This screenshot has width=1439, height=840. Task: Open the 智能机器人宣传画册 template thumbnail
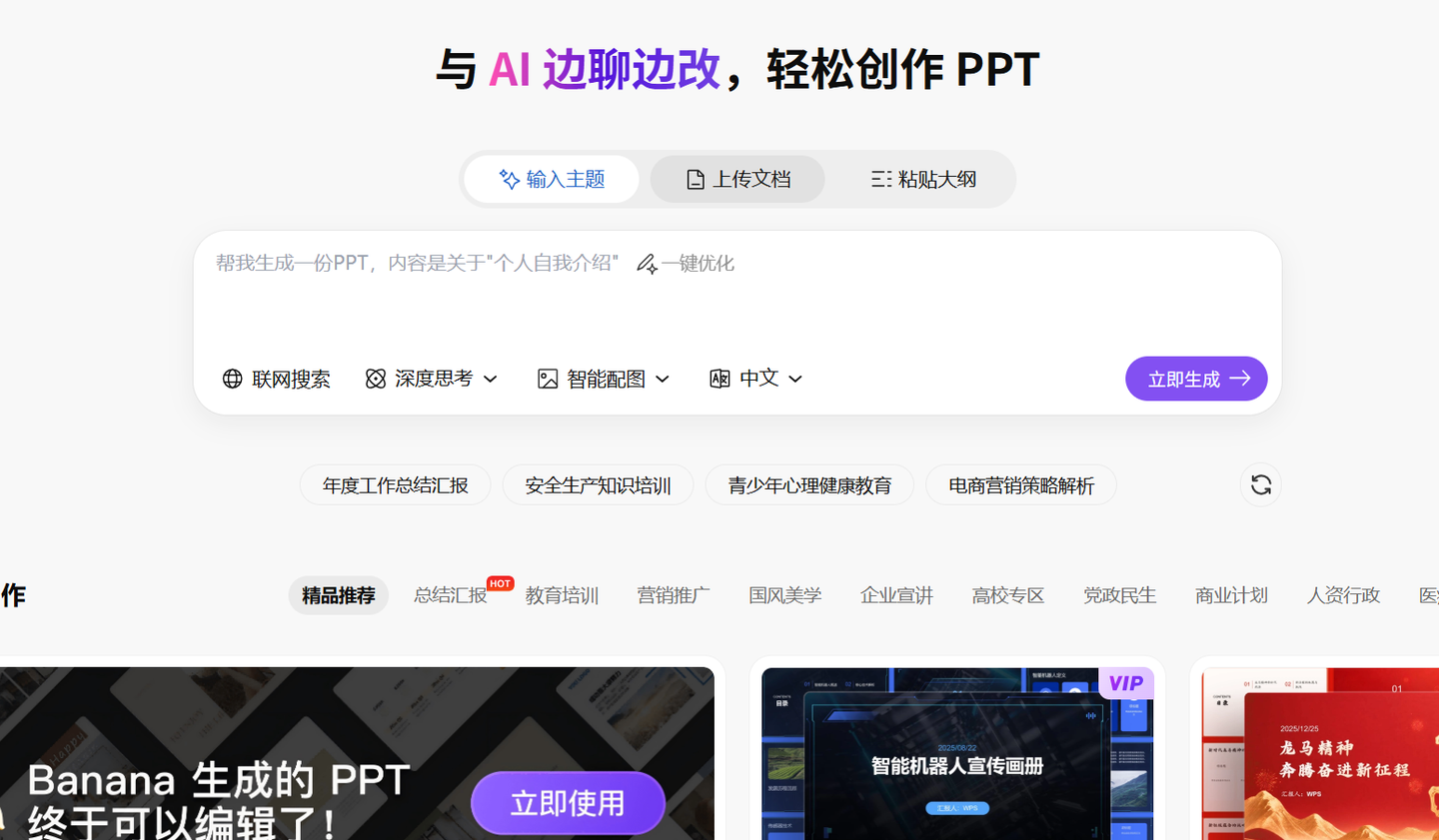pos(957,754)
